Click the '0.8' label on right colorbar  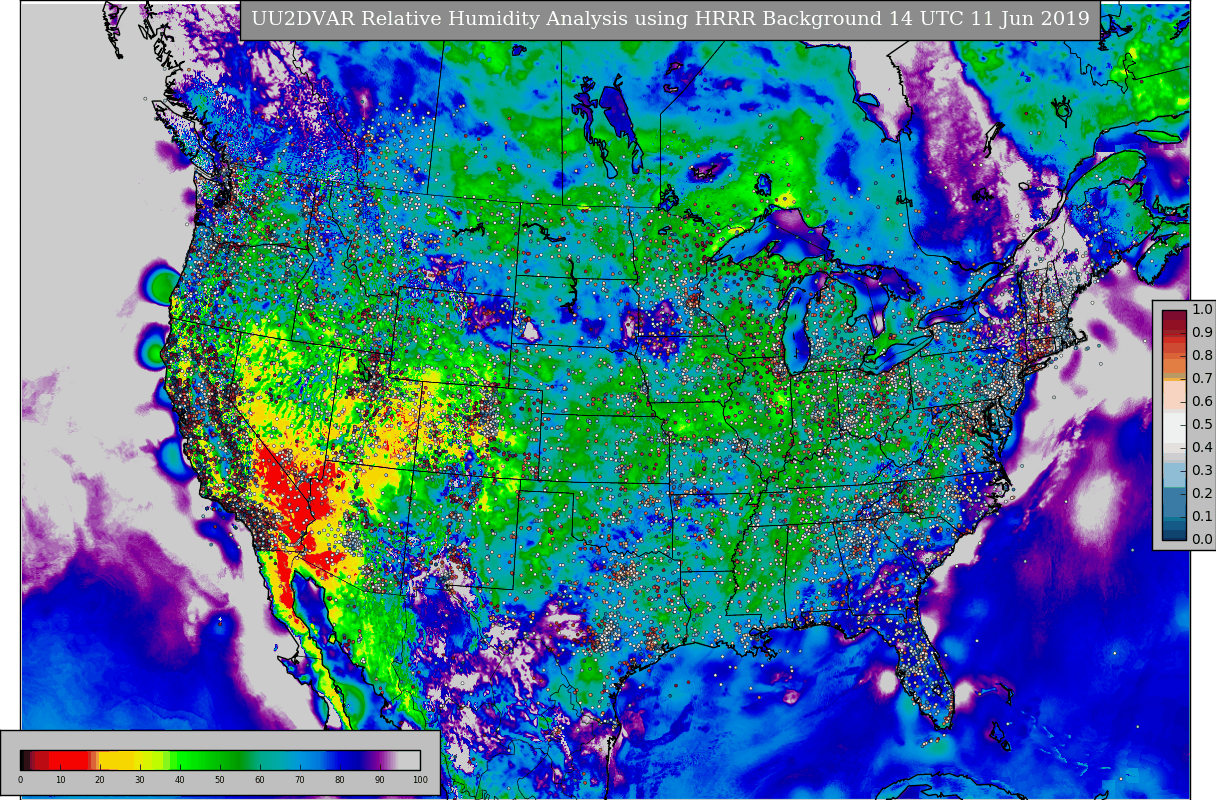coord(1202,356)
